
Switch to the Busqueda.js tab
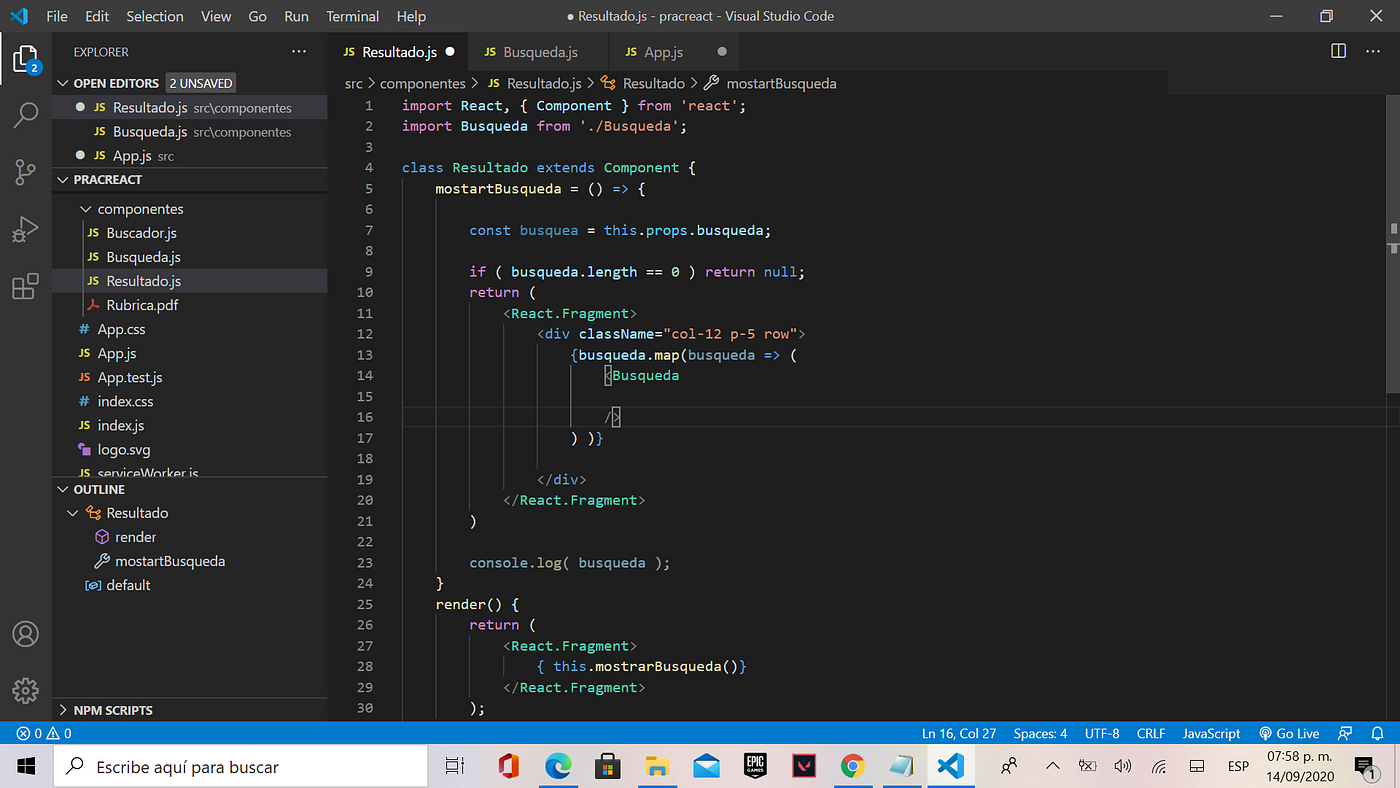(540, 52)
